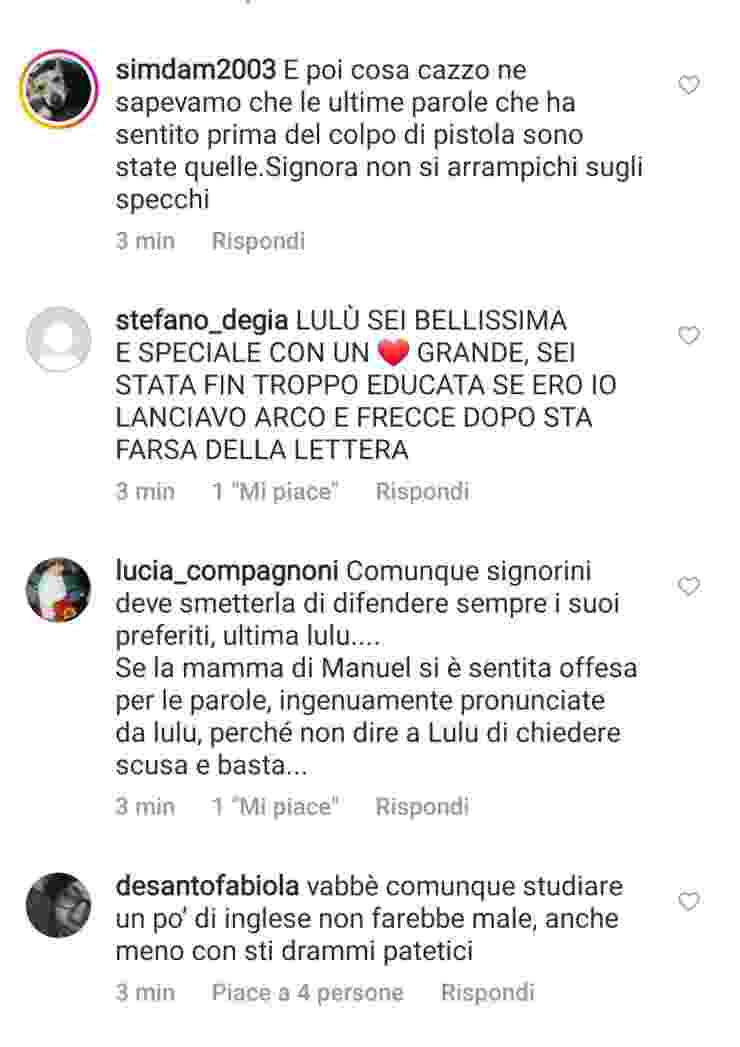This screenshot has height=1047, width=740.
Task: Open simdam2003's profile picture
Action: [x=59, y=88]
